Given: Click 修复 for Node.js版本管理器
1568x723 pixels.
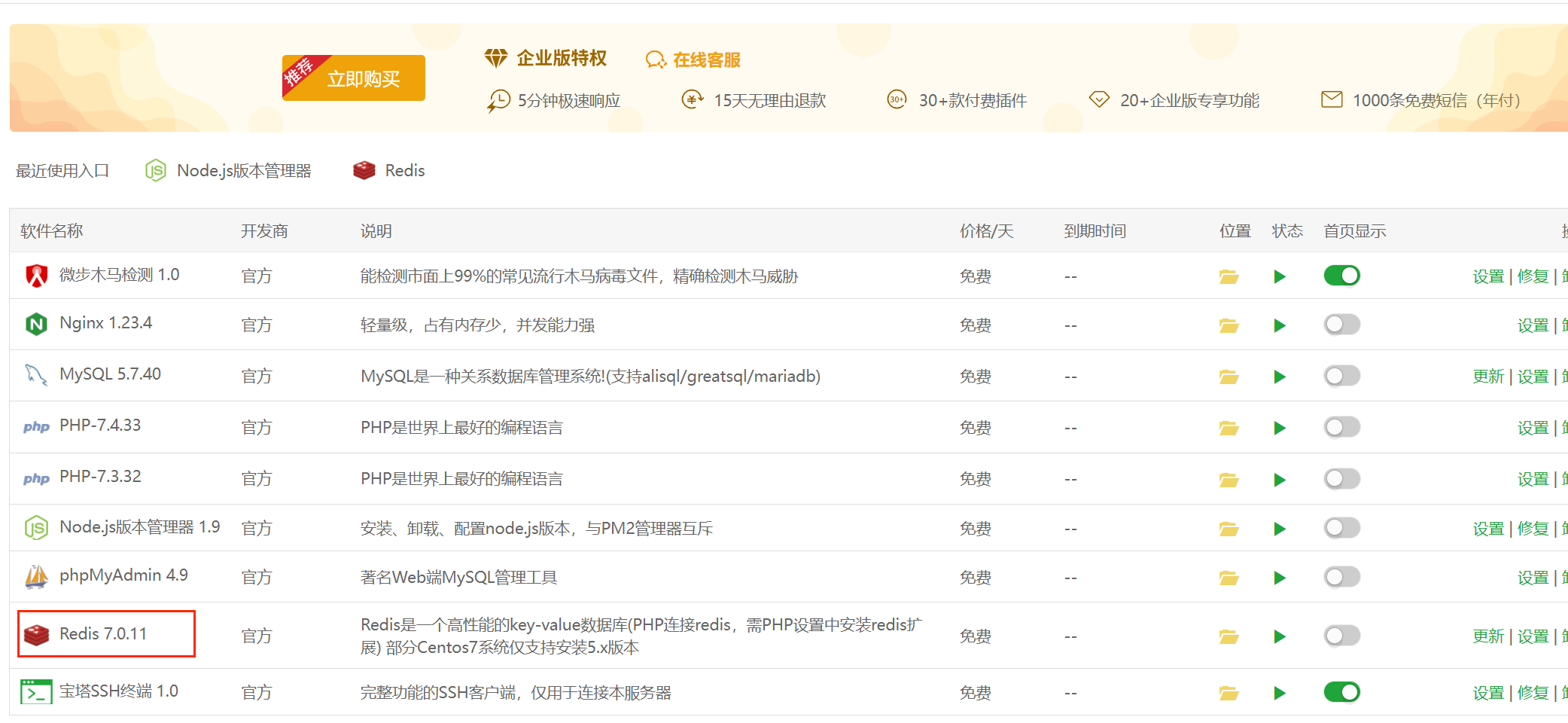Looking at the screenshot, I should pos(1533,529).
